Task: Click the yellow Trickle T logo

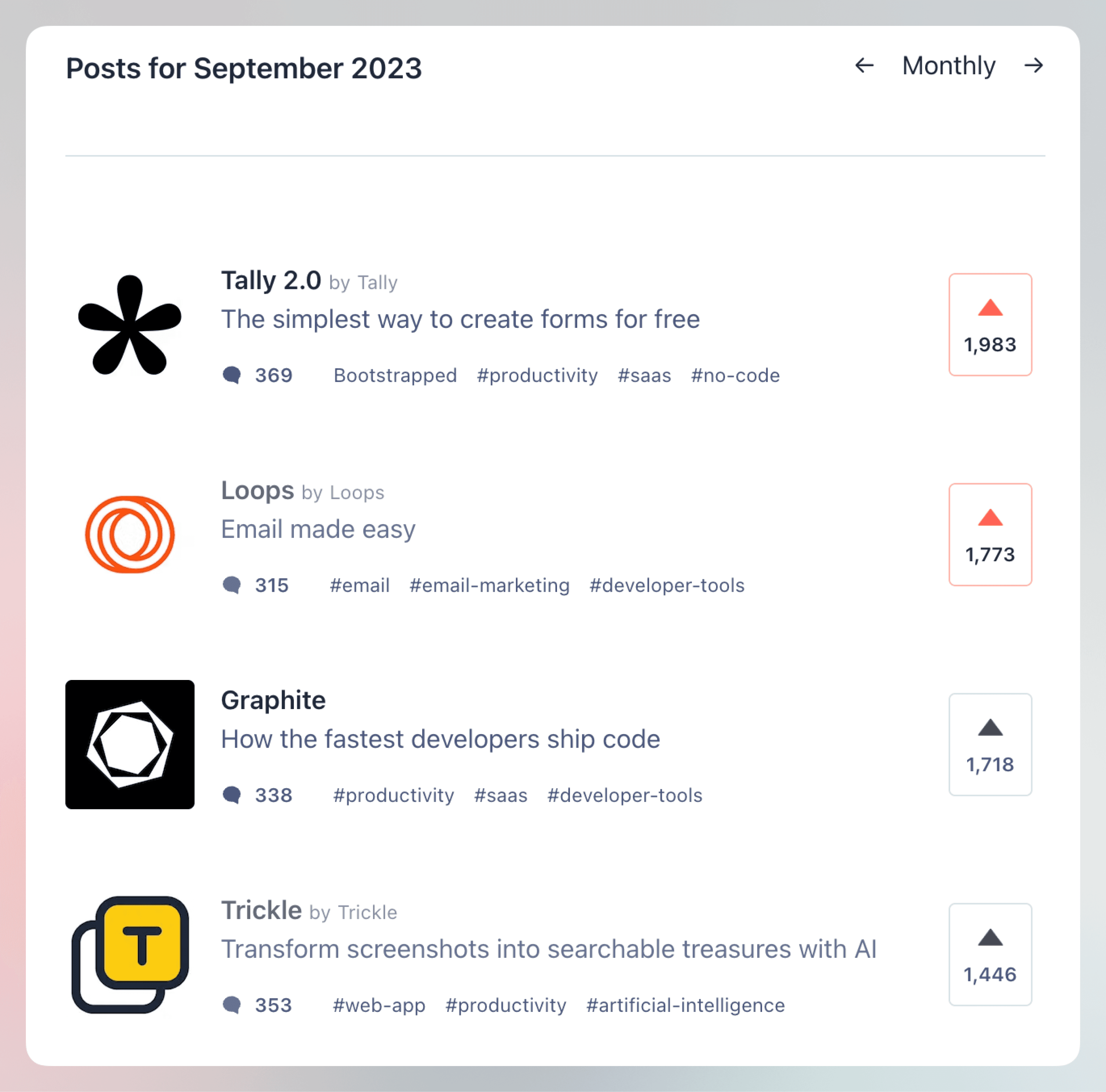Action: (130, 954)
